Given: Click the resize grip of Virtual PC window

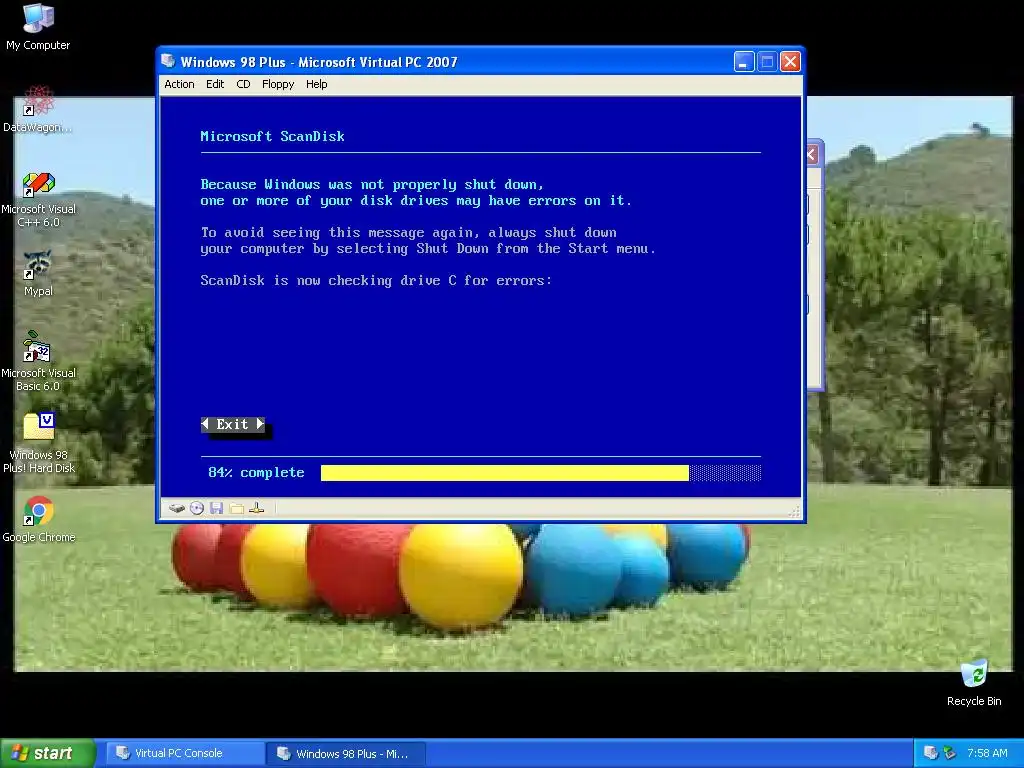Looking at the screenshot, I should coord(794,512).
